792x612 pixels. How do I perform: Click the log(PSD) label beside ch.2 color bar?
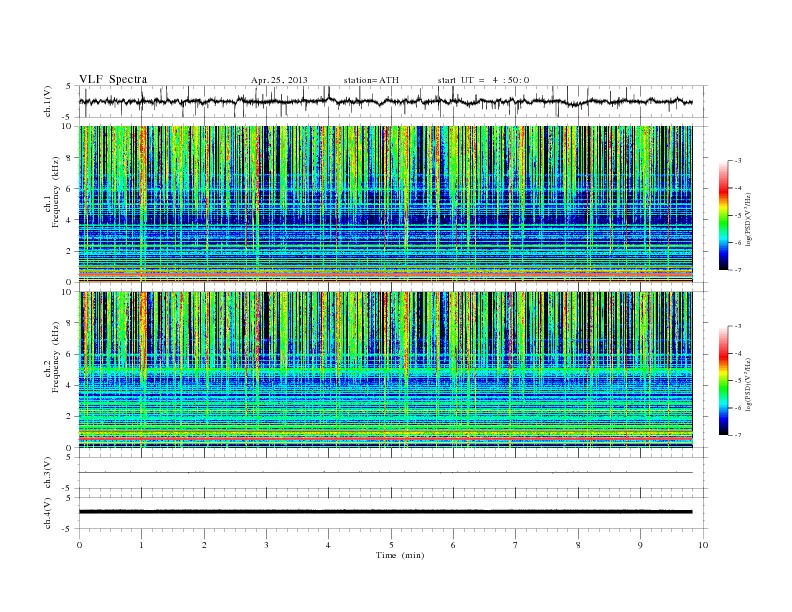[749, 384]
